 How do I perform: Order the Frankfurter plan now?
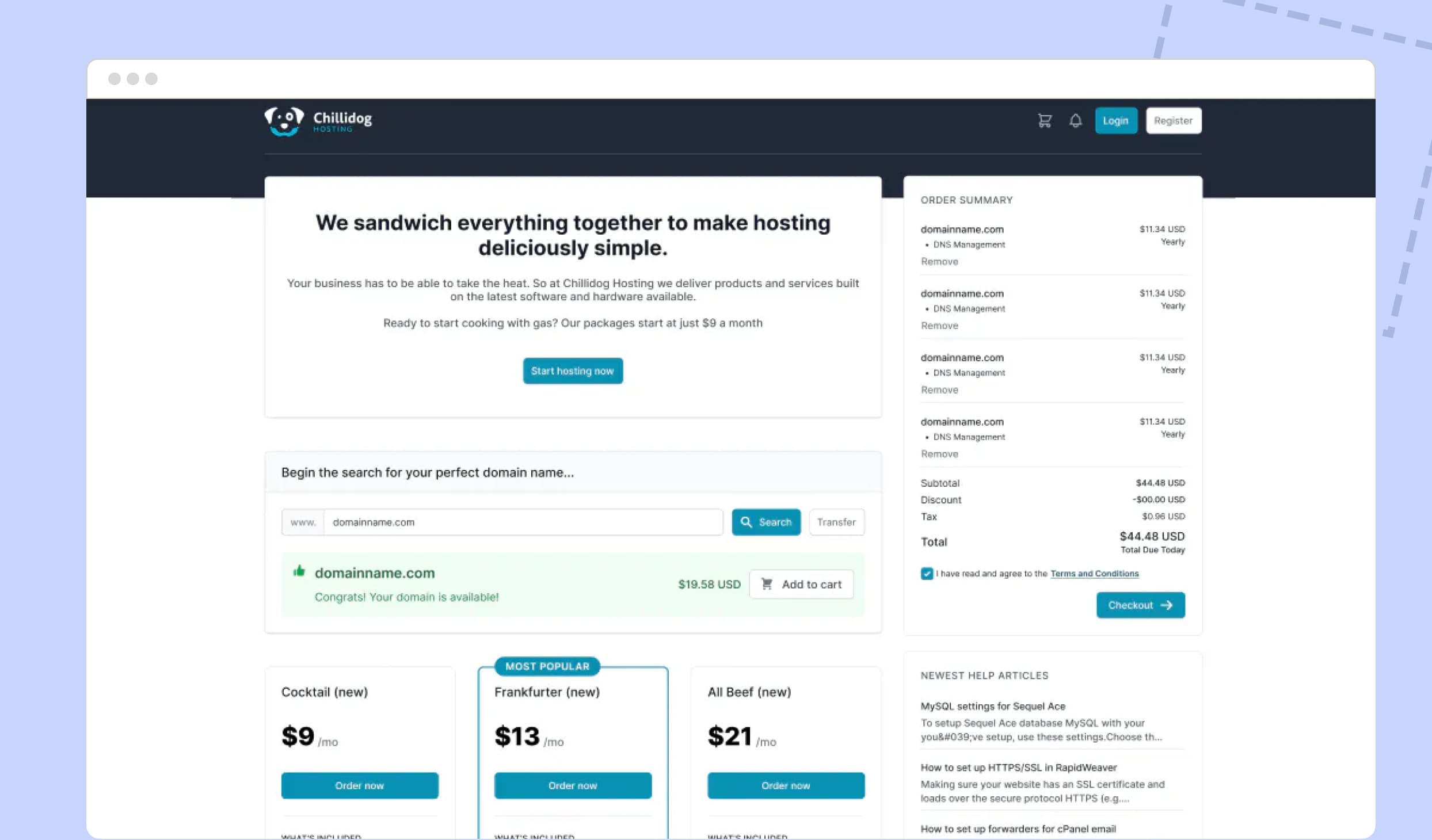click(x=573, y=785)
